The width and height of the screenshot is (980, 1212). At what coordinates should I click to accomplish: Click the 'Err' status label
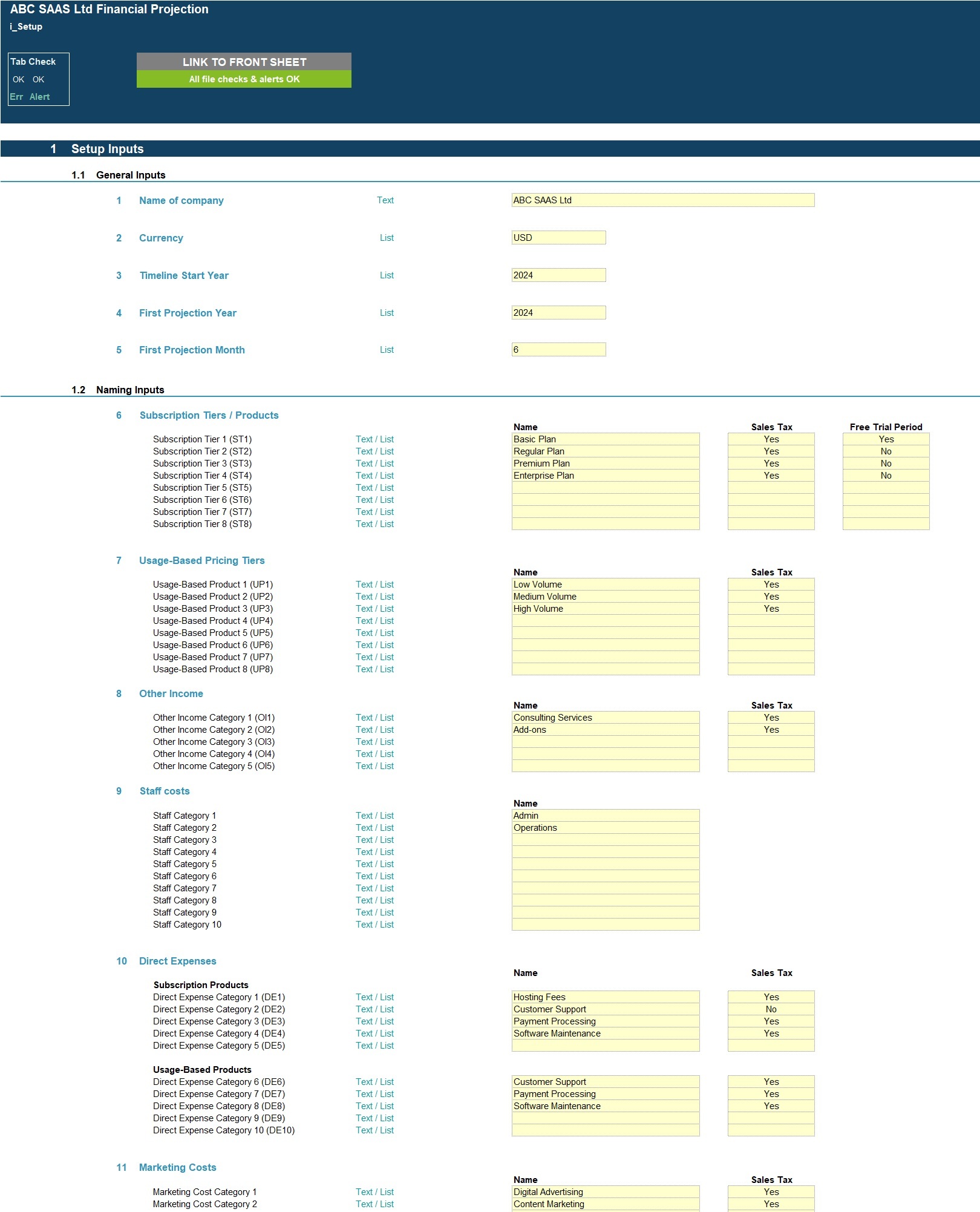tap(16, 97)
